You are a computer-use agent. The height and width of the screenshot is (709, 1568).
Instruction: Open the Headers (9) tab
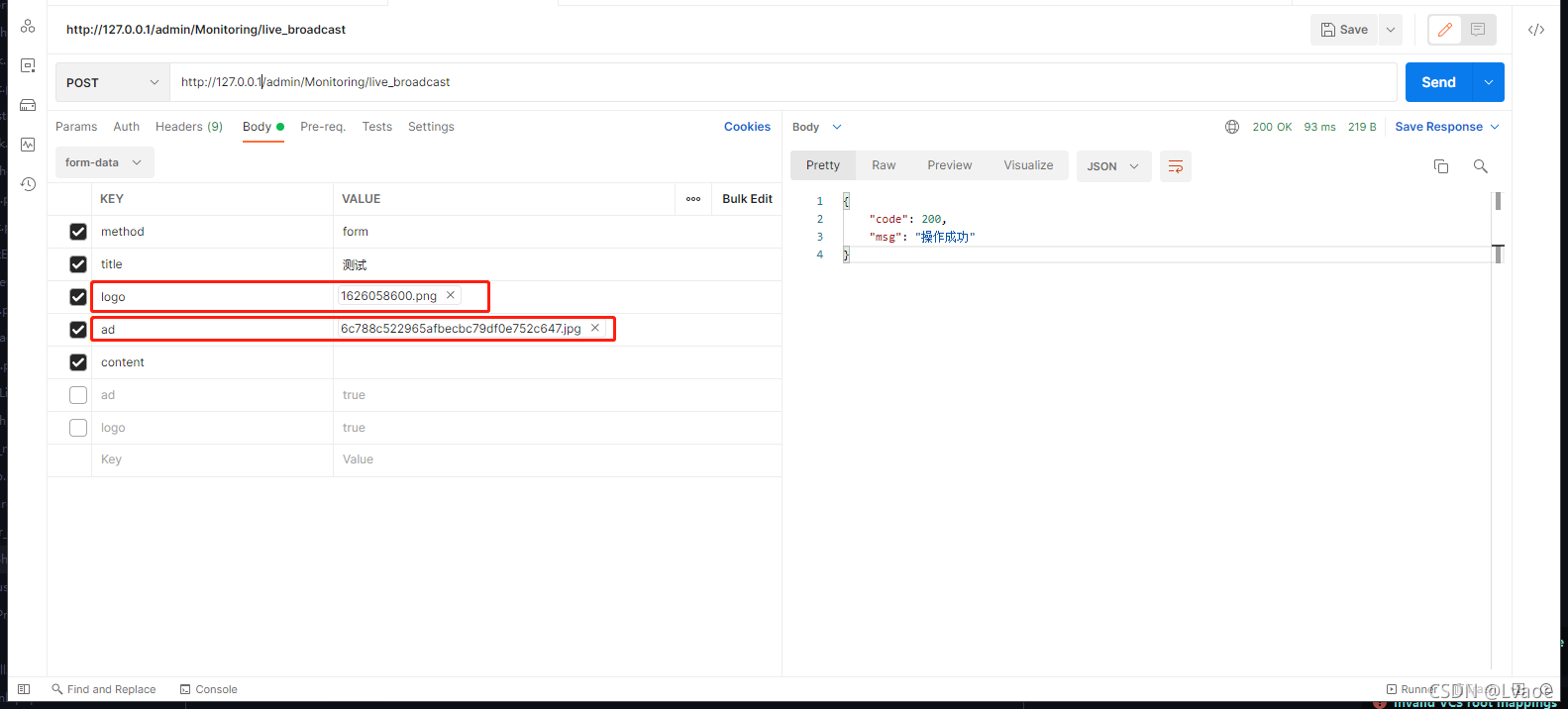click(x=189, y=127)
